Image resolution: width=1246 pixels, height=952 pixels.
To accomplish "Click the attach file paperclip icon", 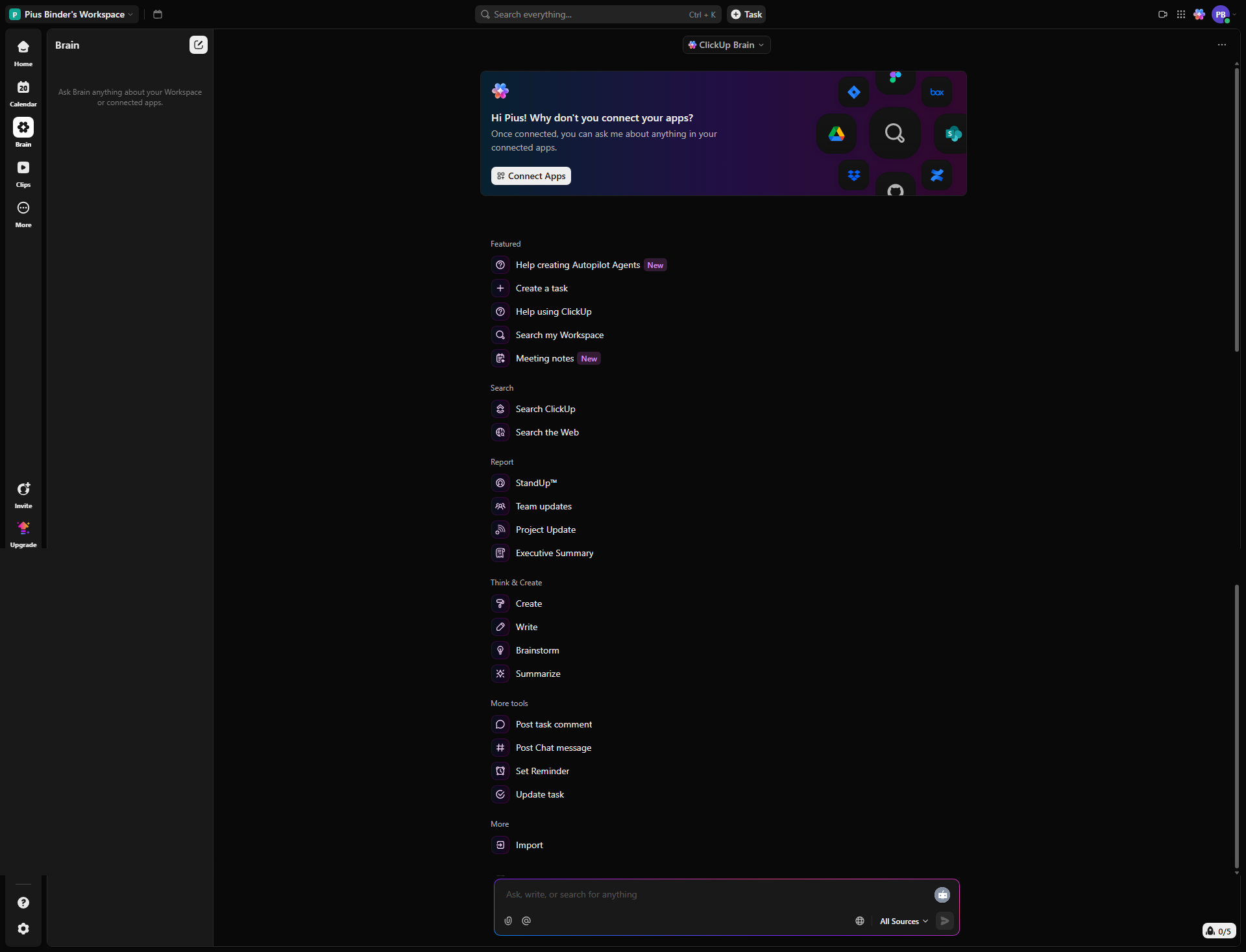I will (508, 921).
